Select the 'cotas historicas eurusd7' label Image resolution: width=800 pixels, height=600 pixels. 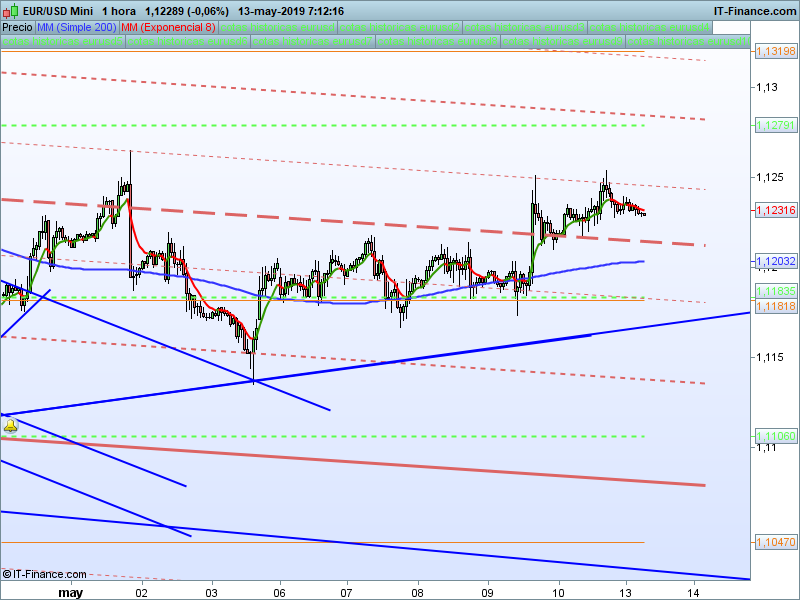(x=312, y=41)
